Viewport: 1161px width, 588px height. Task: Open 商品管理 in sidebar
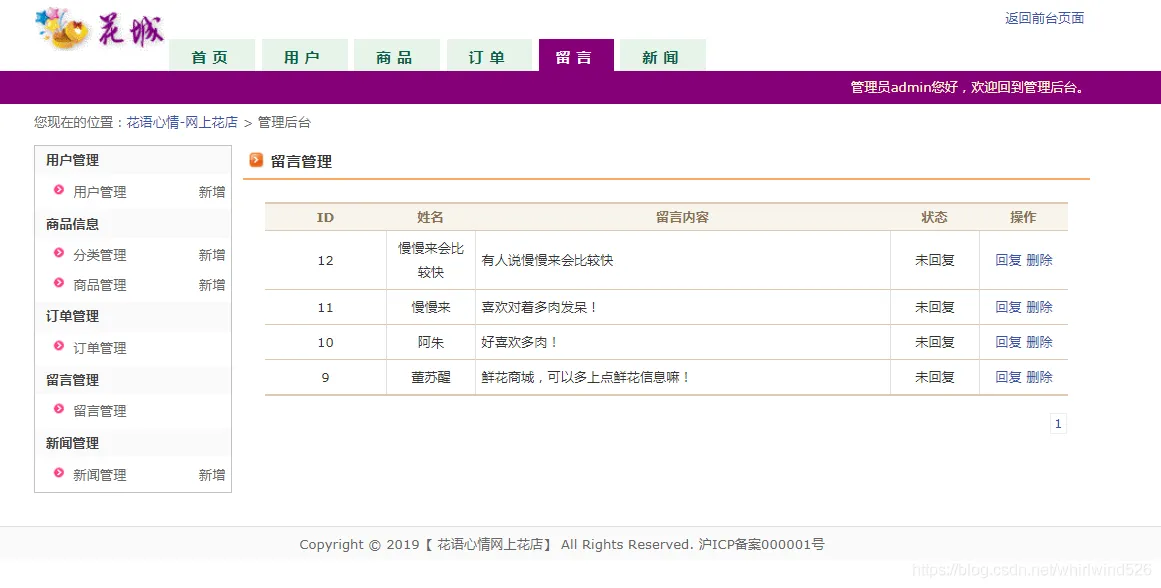tap(100, 284)
